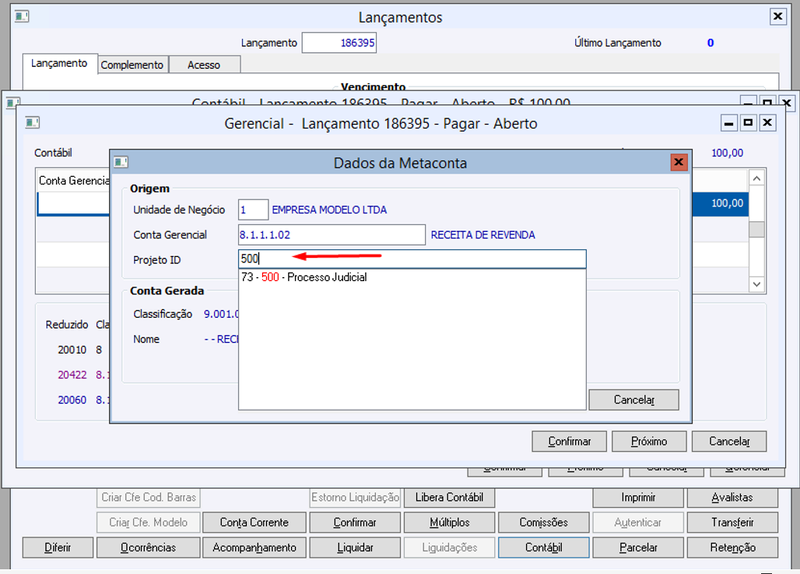Image resolution: width=800 pixels, height=574 pixels.
Task: Focus the Projeto ID input field
Action: tap(412, 259)
